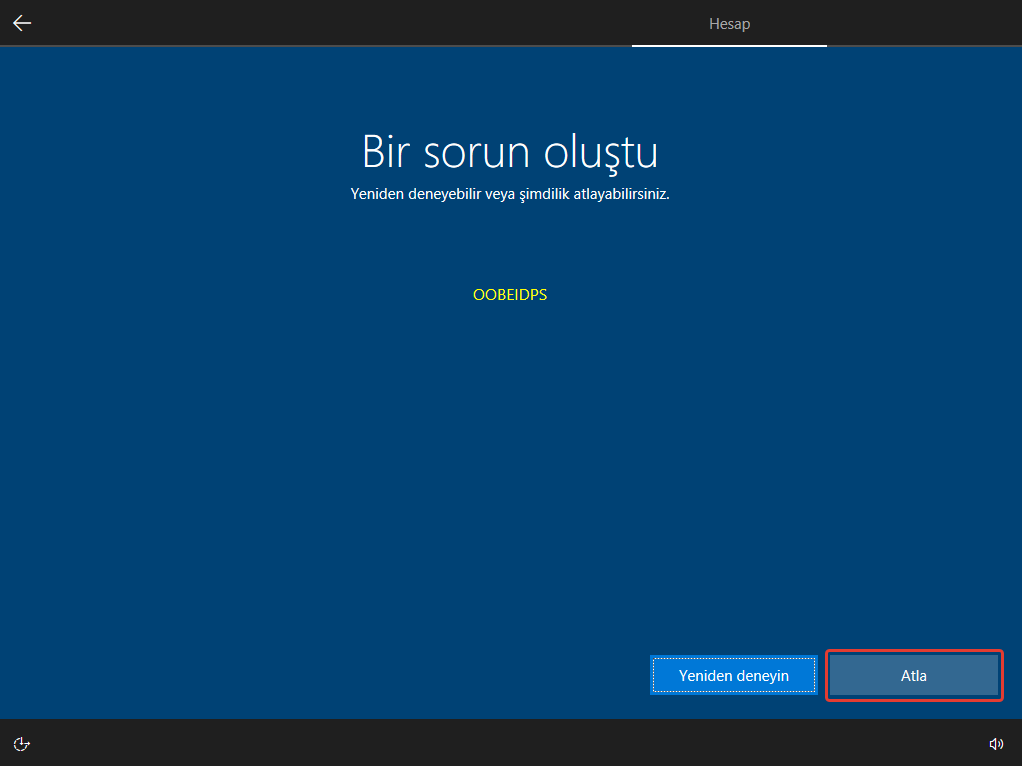The width and height of the screenshot is (1022, 766).
Task: Click the OOBEIDPS error code text
Action: point(509,295)
